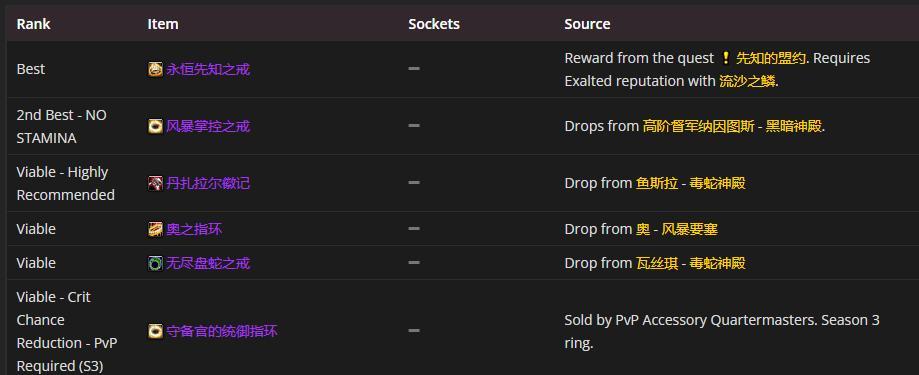The height and width of the screenshot is (375, 919).
Task: Follow the 先知的盟约 quest link
Action: point(771,58)
